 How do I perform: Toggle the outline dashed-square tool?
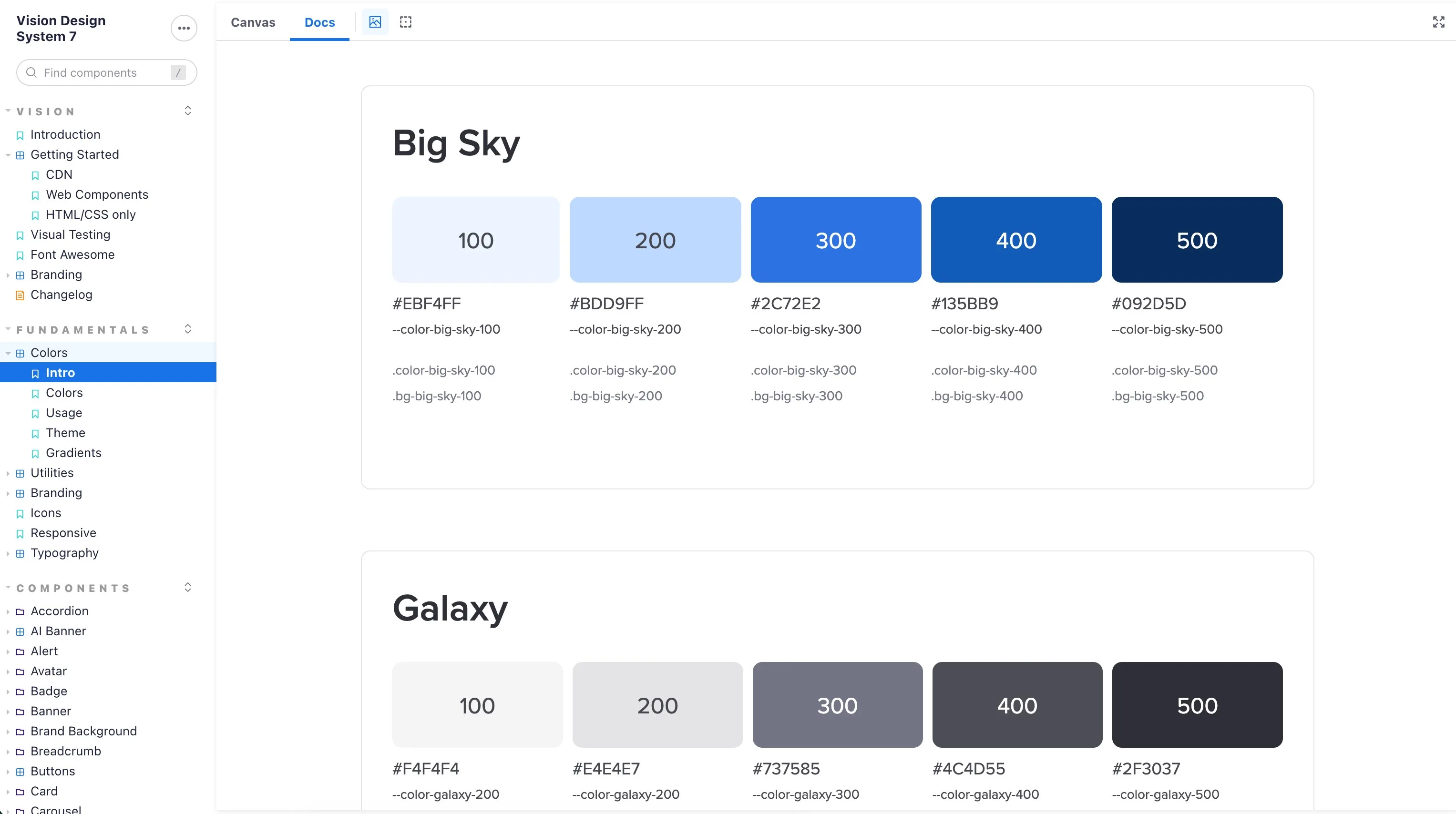tap(405, 22)
